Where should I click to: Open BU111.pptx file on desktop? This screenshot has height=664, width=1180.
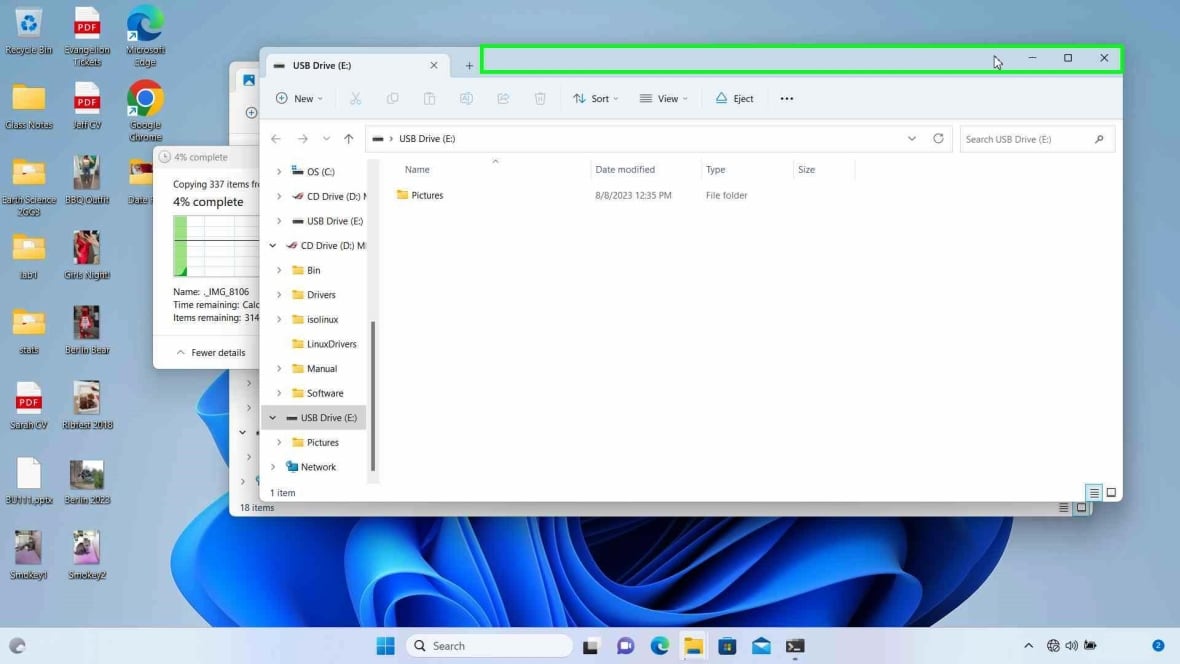pos(29,481)
